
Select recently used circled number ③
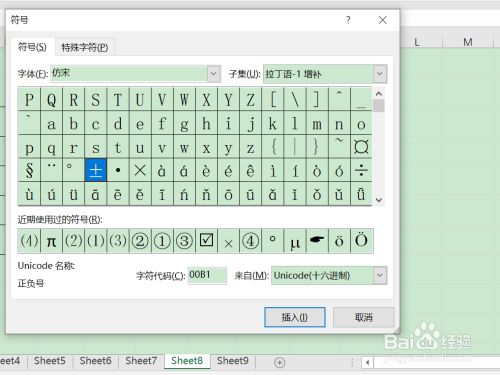point(184,241)
